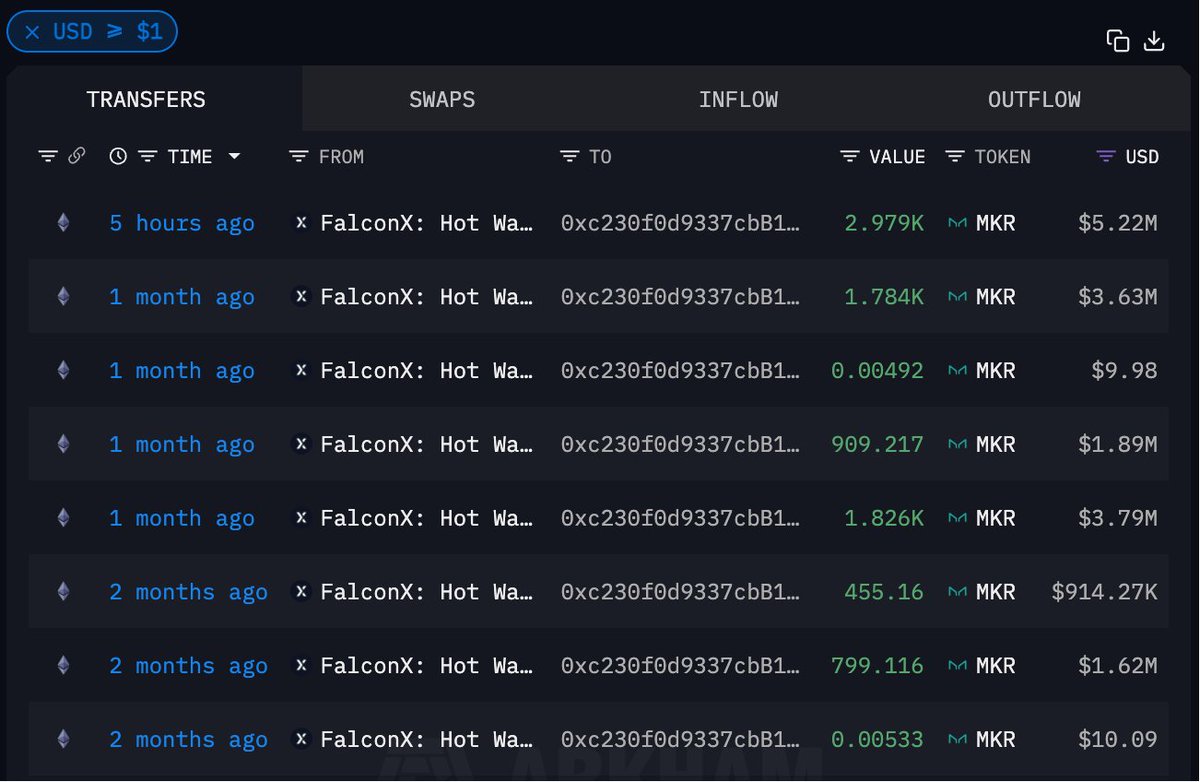This screenshot has height=782, width=1200.
Task: Open the FalconX sender in the $5.22M row
Action: coord(427,223)
